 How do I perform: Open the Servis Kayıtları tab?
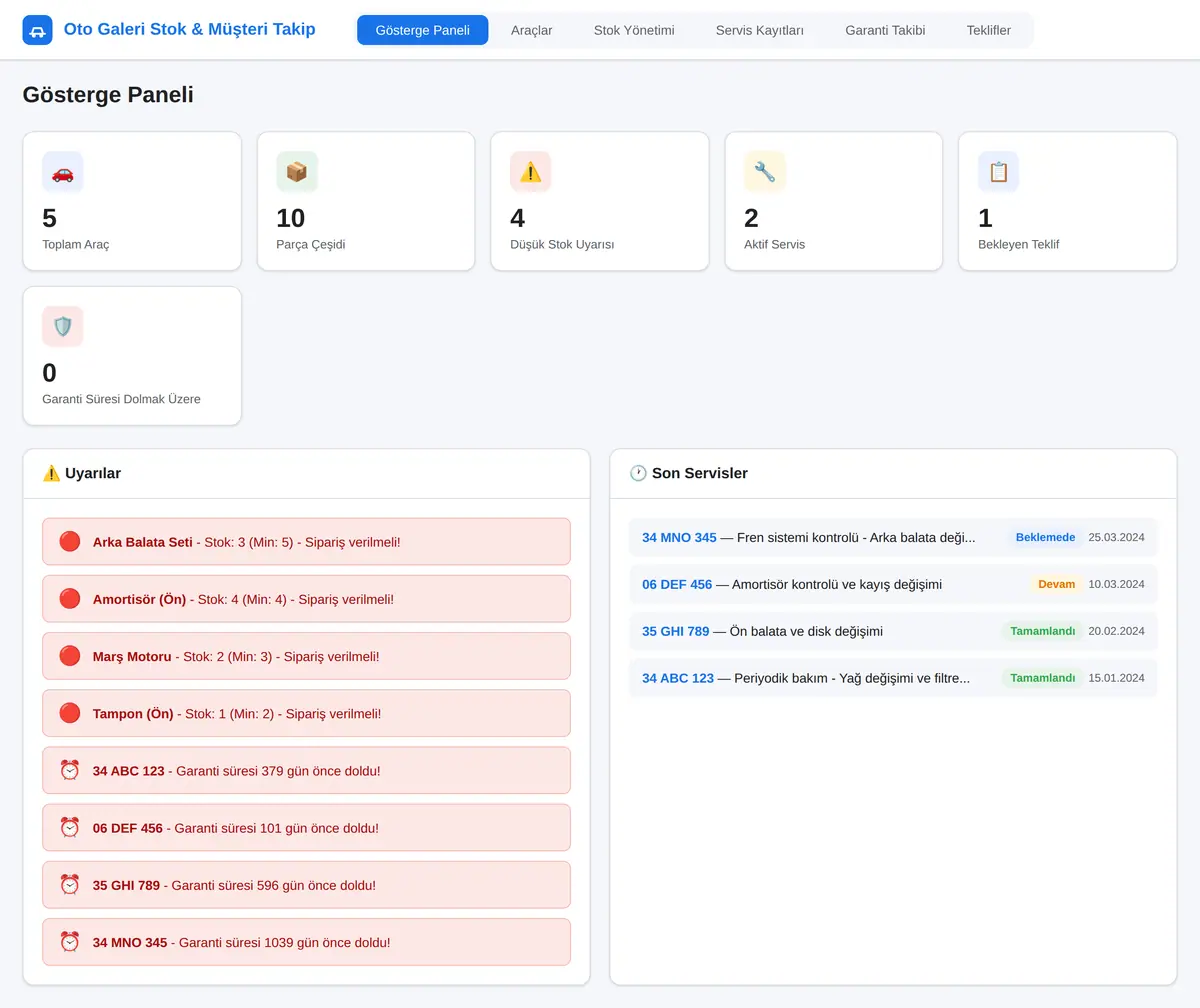pyautogui.click(x=760, y=30)
